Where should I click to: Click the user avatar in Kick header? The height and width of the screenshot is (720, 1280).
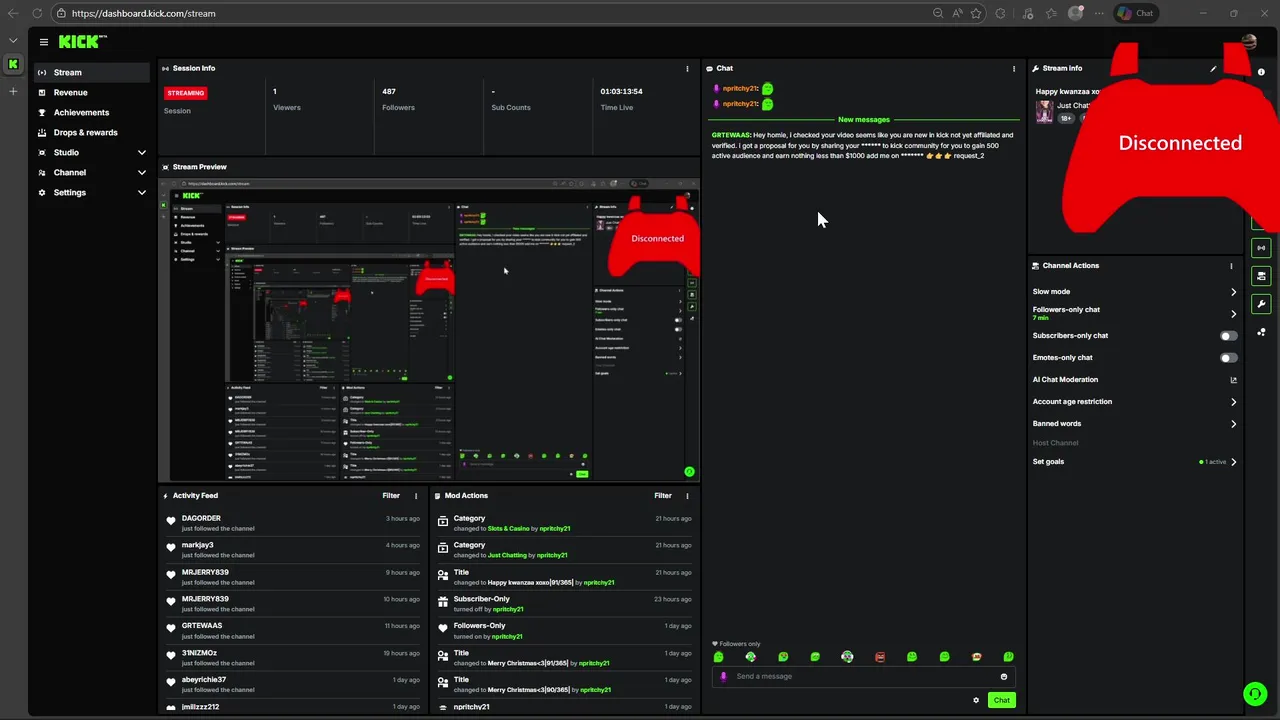click(x=1248, y=41)
